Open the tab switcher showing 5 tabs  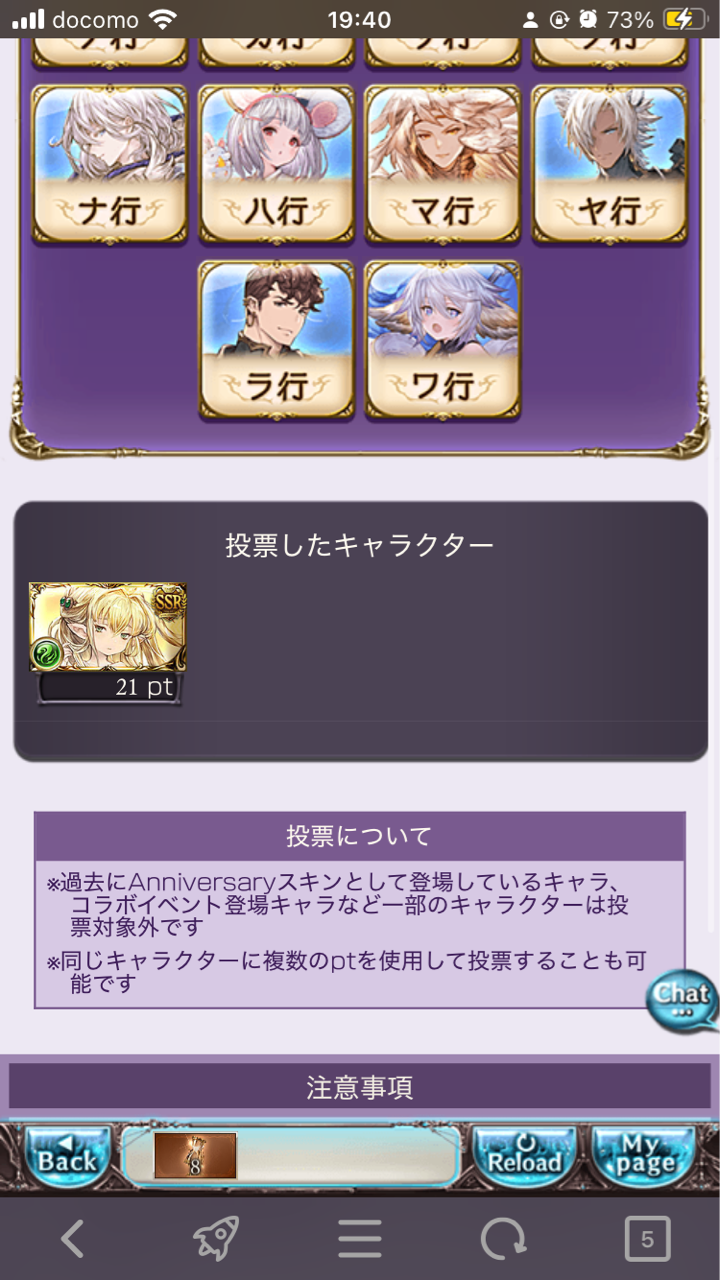tap(647, 1240)
